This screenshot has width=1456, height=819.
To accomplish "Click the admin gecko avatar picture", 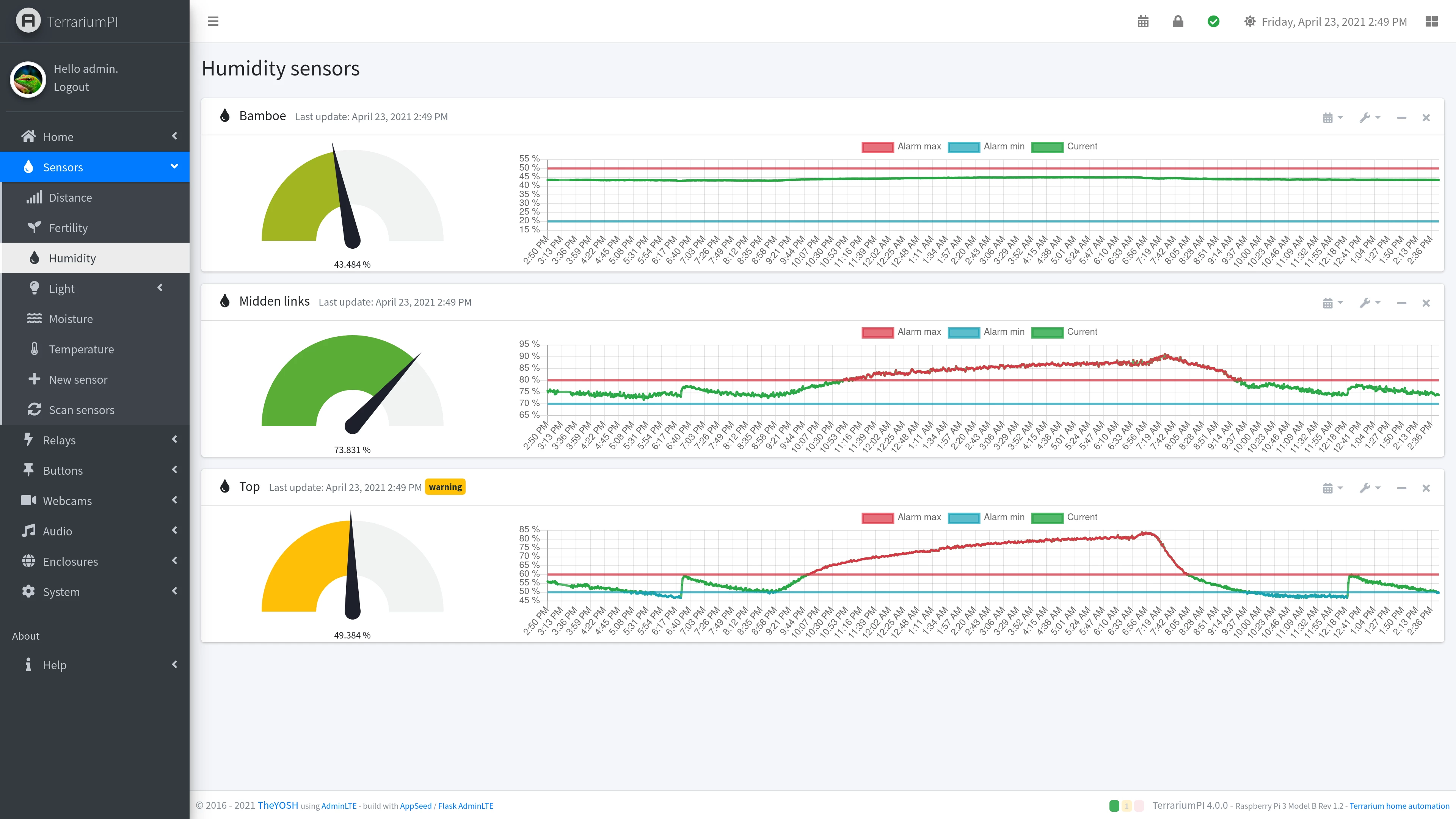I will [28, 80].
